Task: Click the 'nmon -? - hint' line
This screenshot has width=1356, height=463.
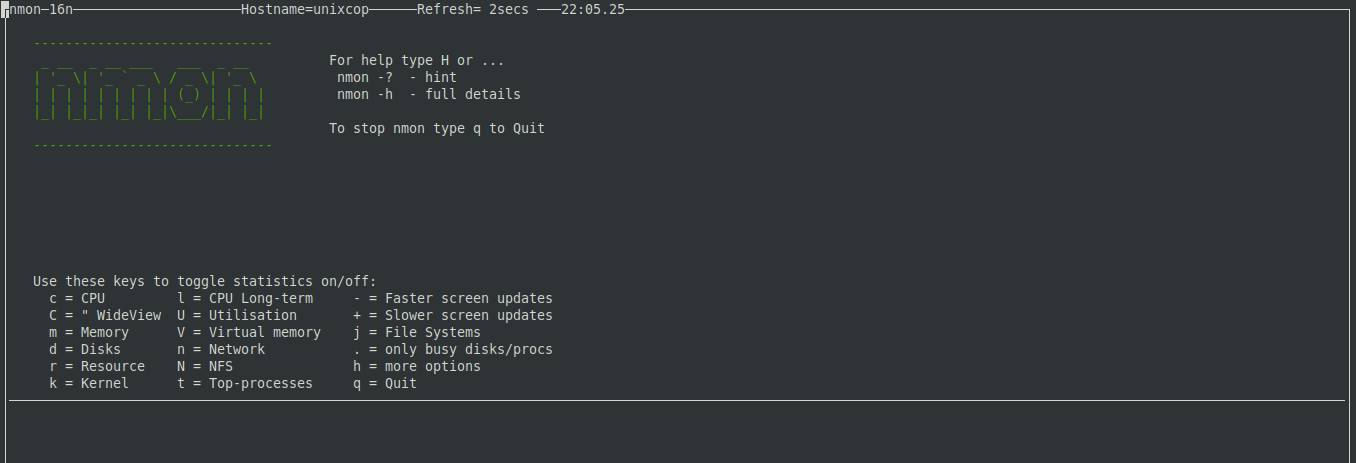Action: (397, 77)
